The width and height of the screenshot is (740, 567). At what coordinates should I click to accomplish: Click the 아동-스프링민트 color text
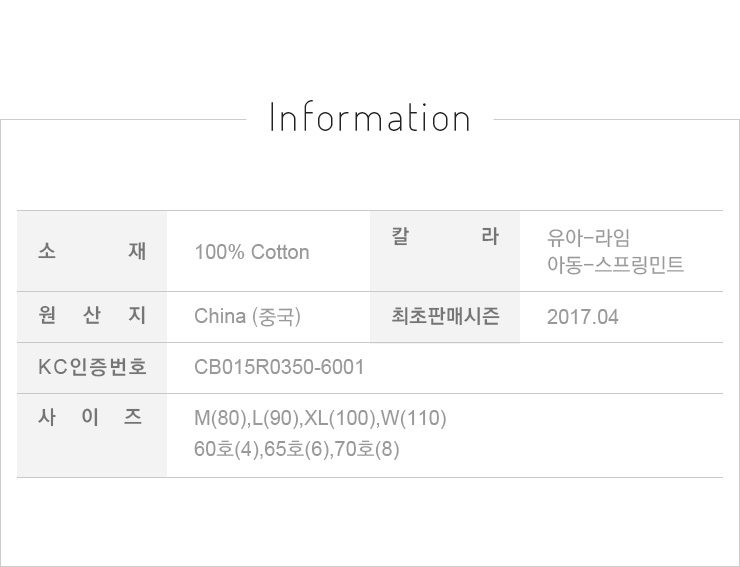615,265
